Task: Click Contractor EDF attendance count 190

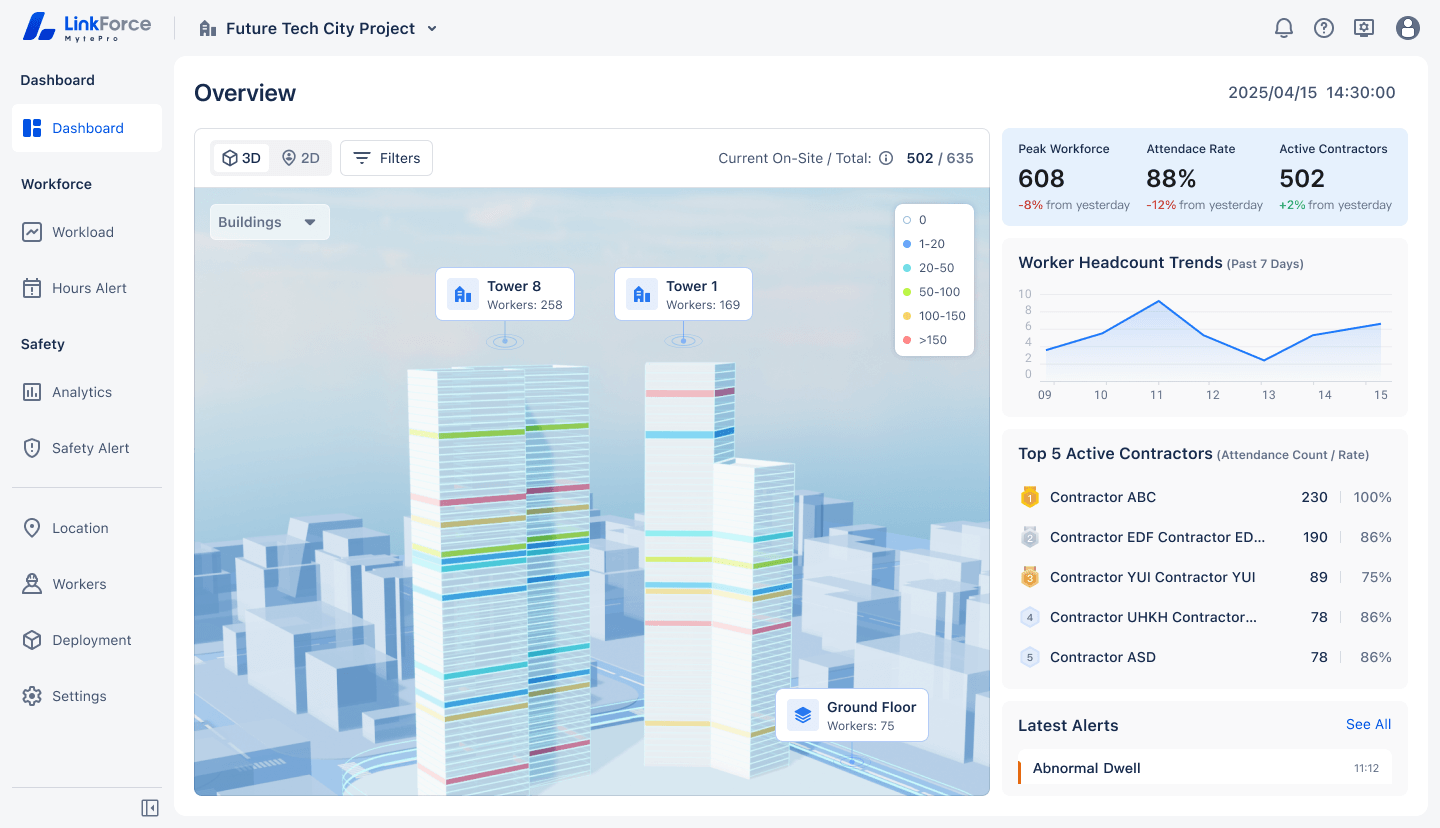Action: [1315, 537]
